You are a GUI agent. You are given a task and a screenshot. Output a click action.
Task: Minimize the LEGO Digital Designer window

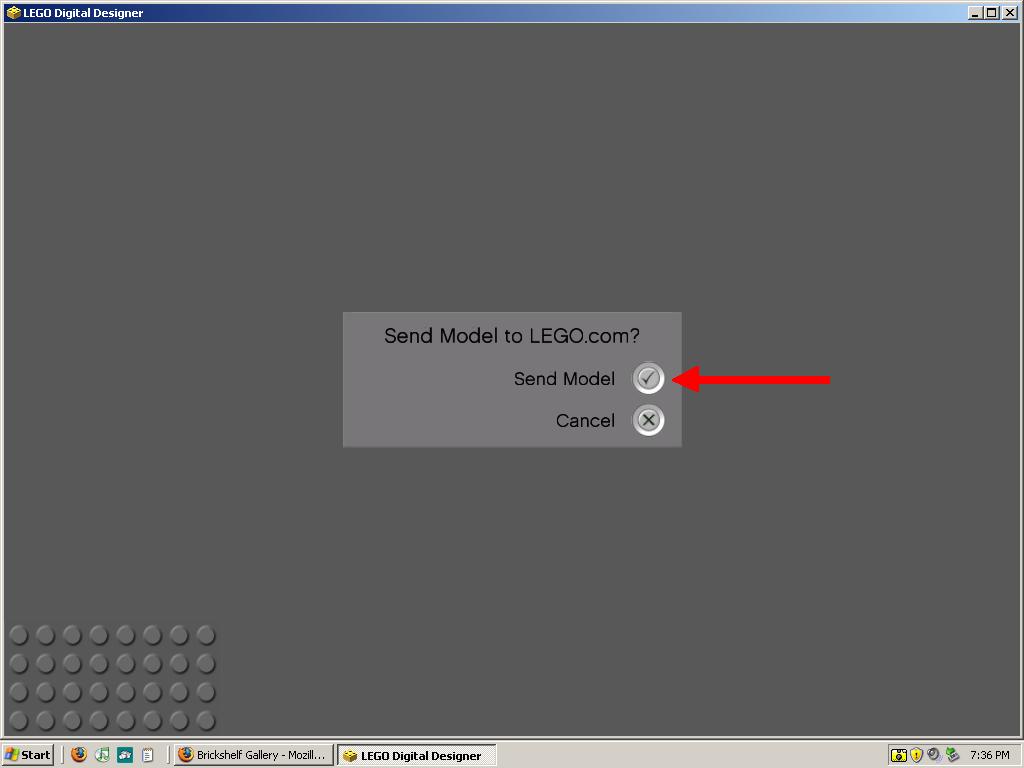tap(976, 12)
